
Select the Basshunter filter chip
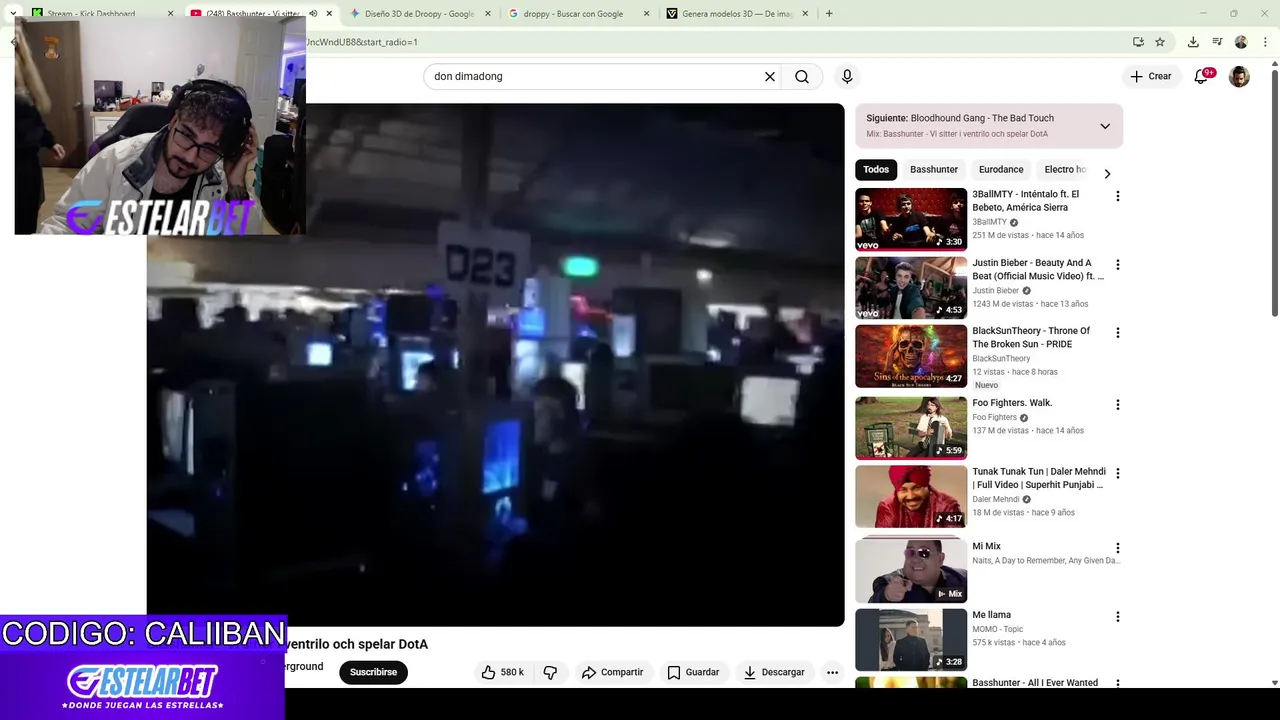pyautogui.click(x=934, y=170)
